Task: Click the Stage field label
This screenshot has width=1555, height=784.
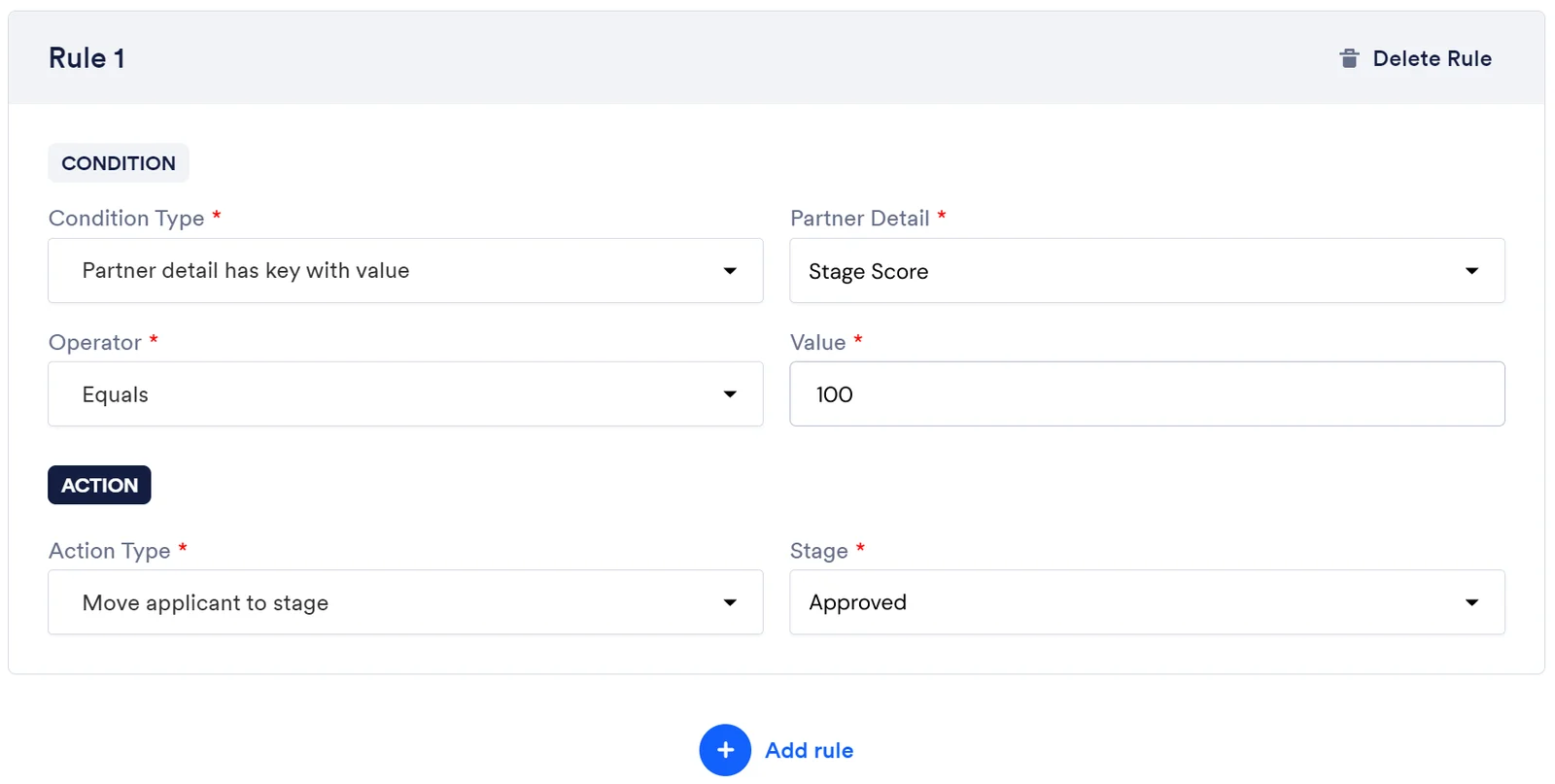Action: click(x=818, y=551)
